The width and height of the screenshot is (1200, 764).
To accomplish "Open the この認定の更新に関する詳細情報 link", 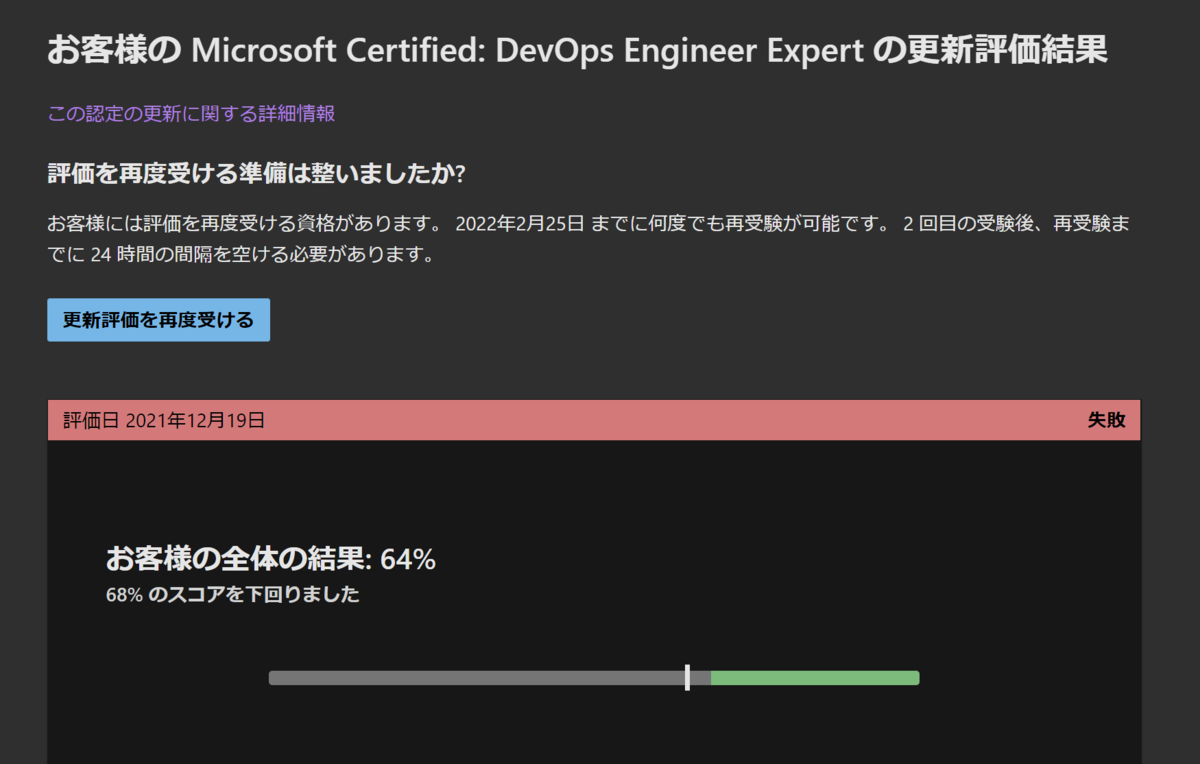I will [191, 114].
